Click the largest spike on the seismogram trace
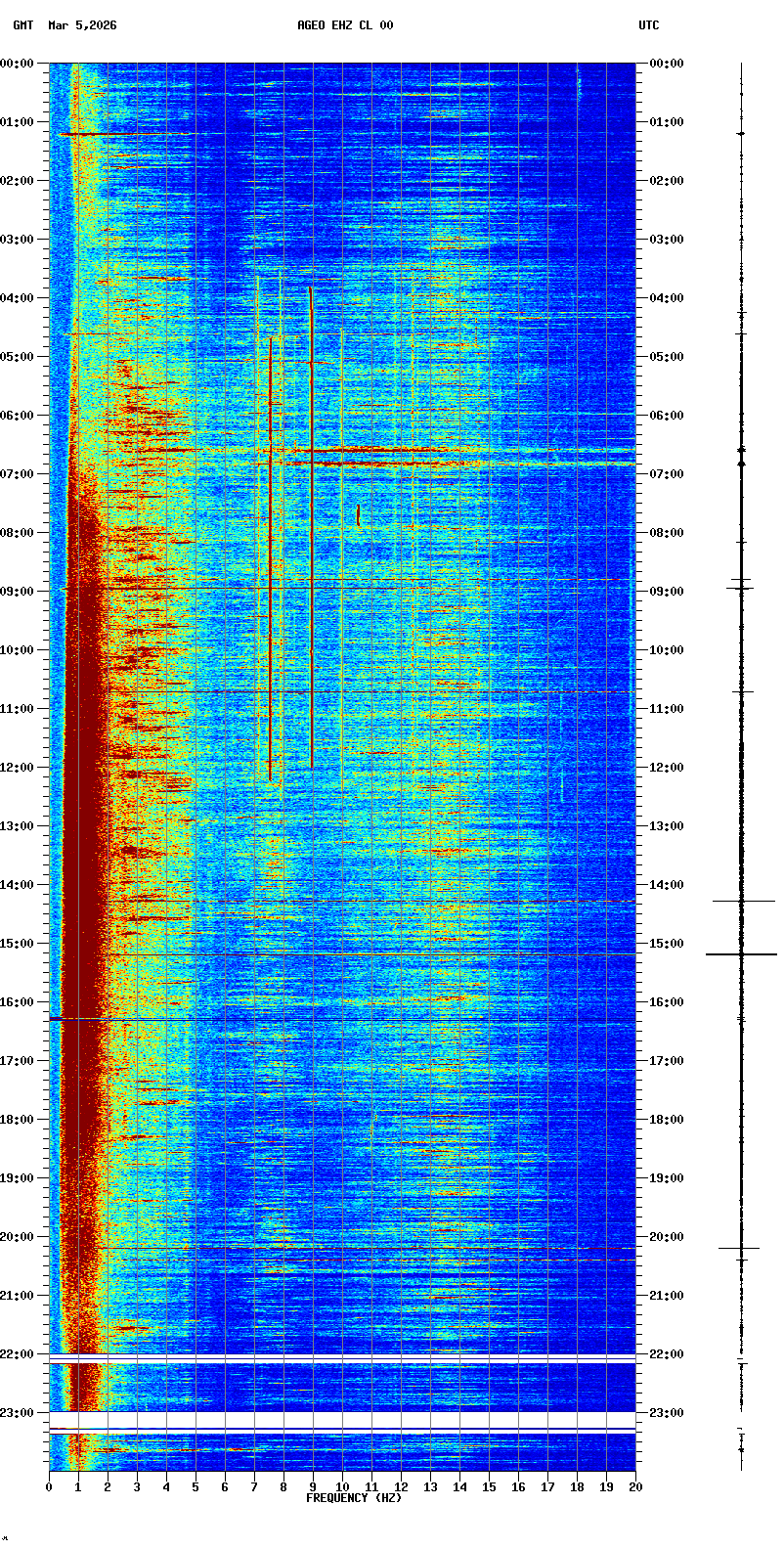This screenshot has width=784, height=1549. (741, 953)
